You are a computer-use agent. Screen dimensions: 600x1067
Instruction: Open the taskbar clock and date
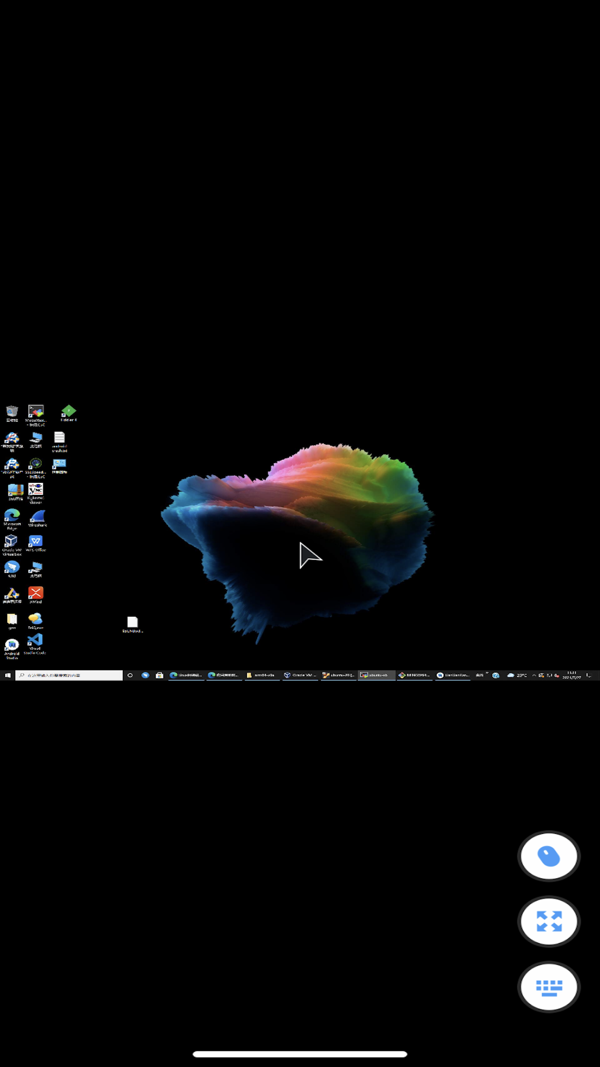pyautogui.click(x=572, y=675)
